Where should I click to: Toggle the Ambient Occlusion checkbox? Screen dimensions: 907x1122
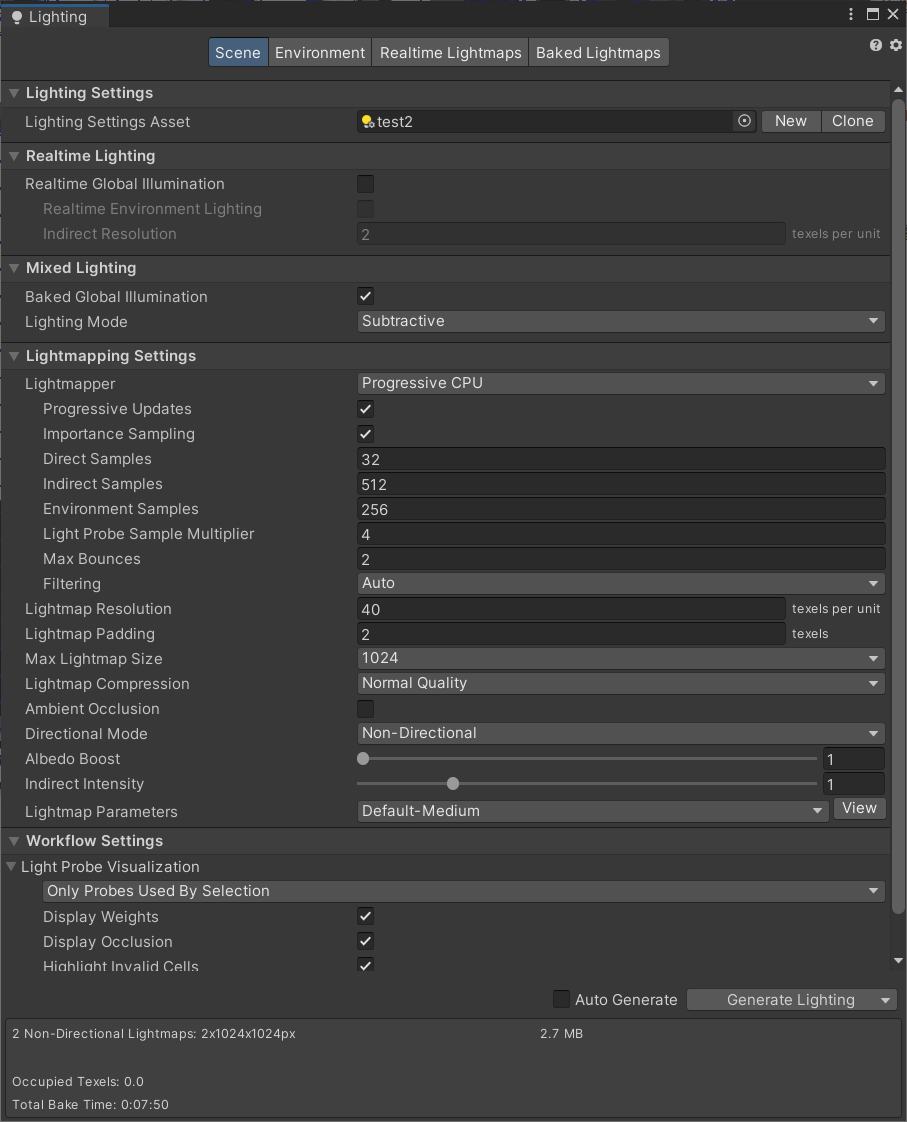pos(365,708)
